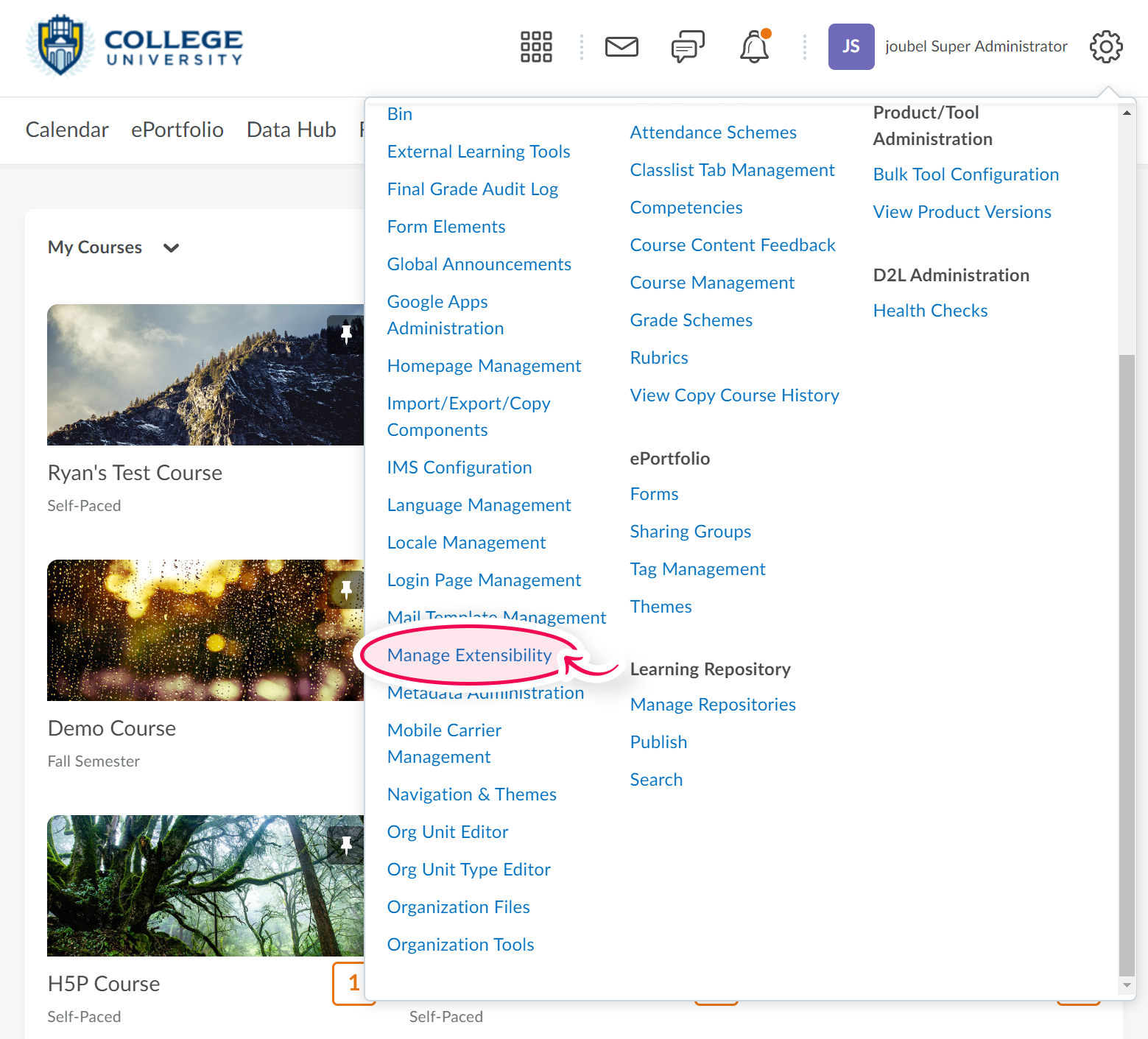
Task: Go to the ePortfolio navbar item
Action: coord(177,130)
